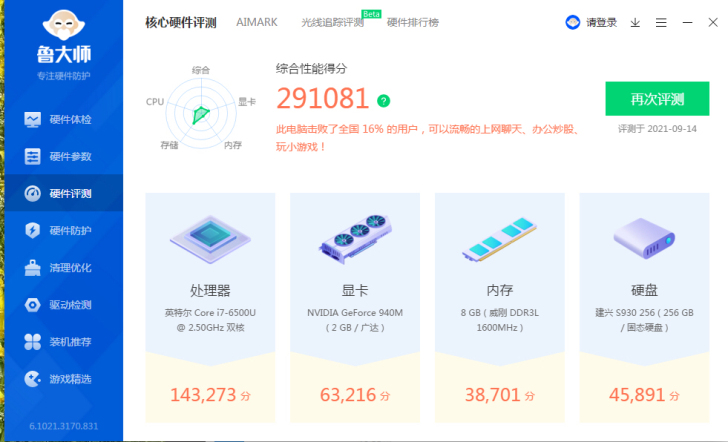Switch to 硬件排行榜 tab
The width and height of the screenshot is (728, 442).
click(413, 22)
